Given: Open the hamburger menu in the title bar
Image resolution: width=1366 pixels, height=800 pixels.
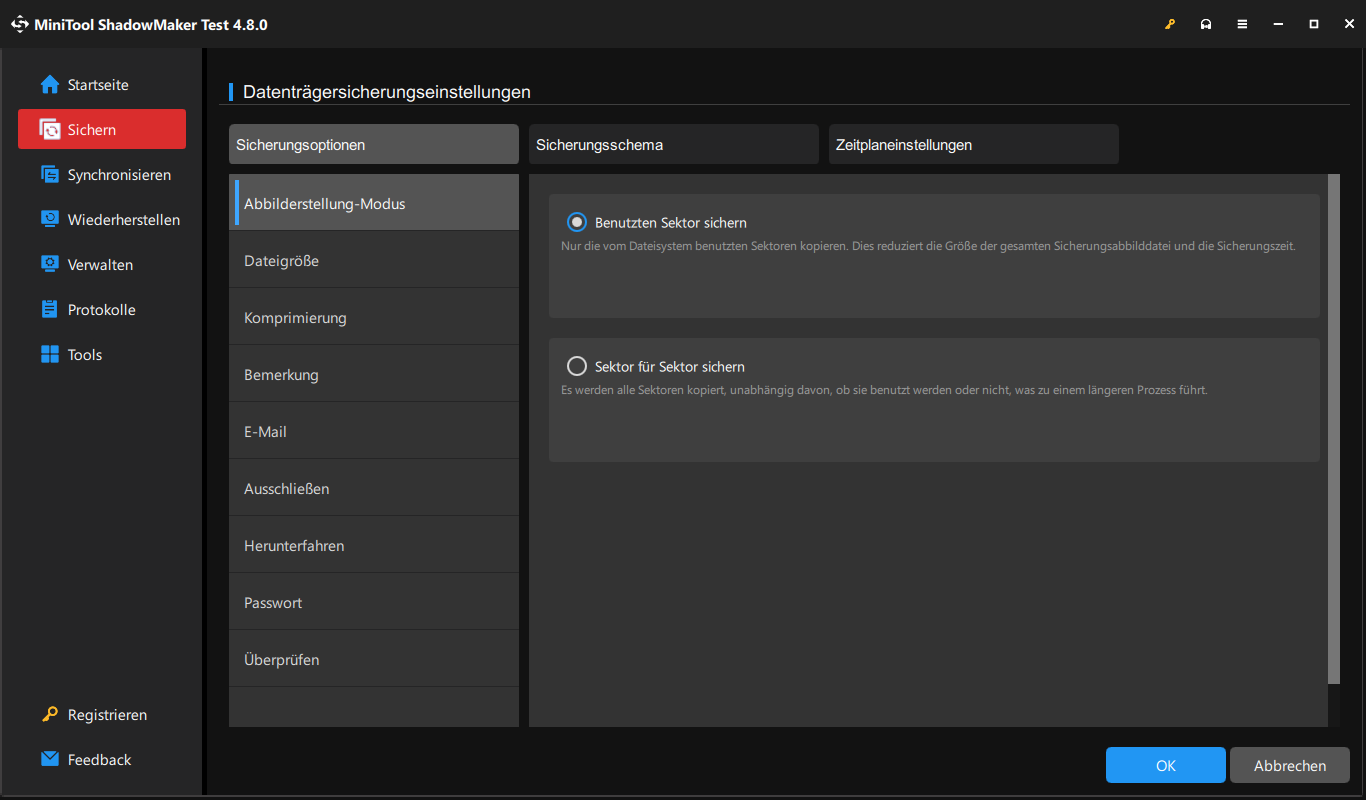Looking at the screenshot, I should pyautogui.click(x=1242, y=23).
